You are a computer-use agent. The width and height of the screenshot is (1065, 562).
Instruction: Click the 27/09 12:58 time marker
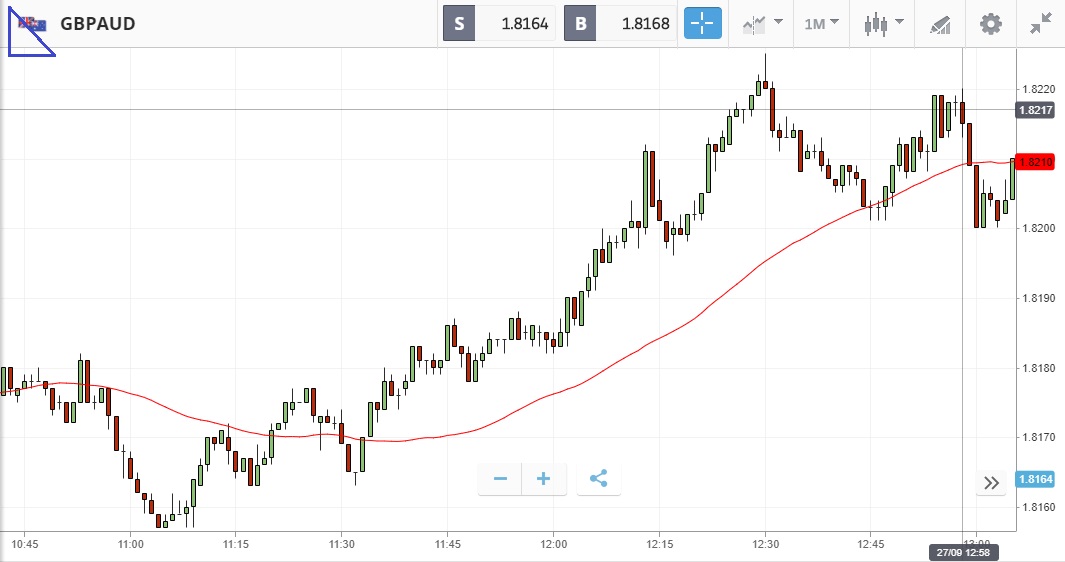tap(963, 552)
